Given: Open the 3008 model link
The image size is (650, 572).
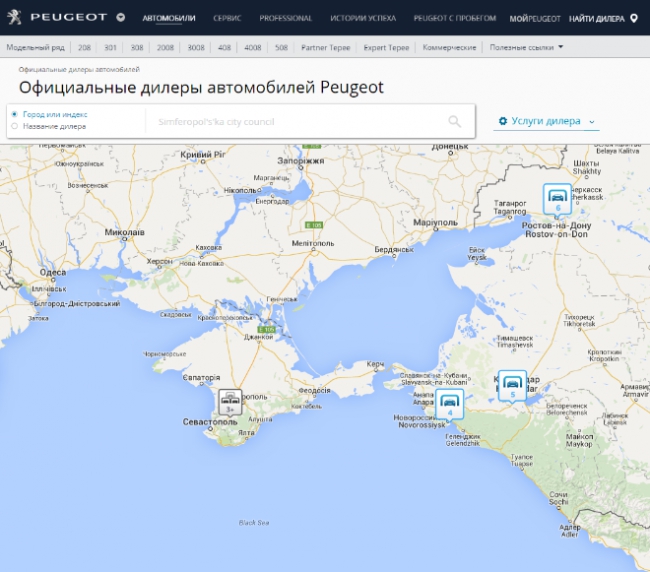Looking at the screenshot, I should tap(195, 47).
